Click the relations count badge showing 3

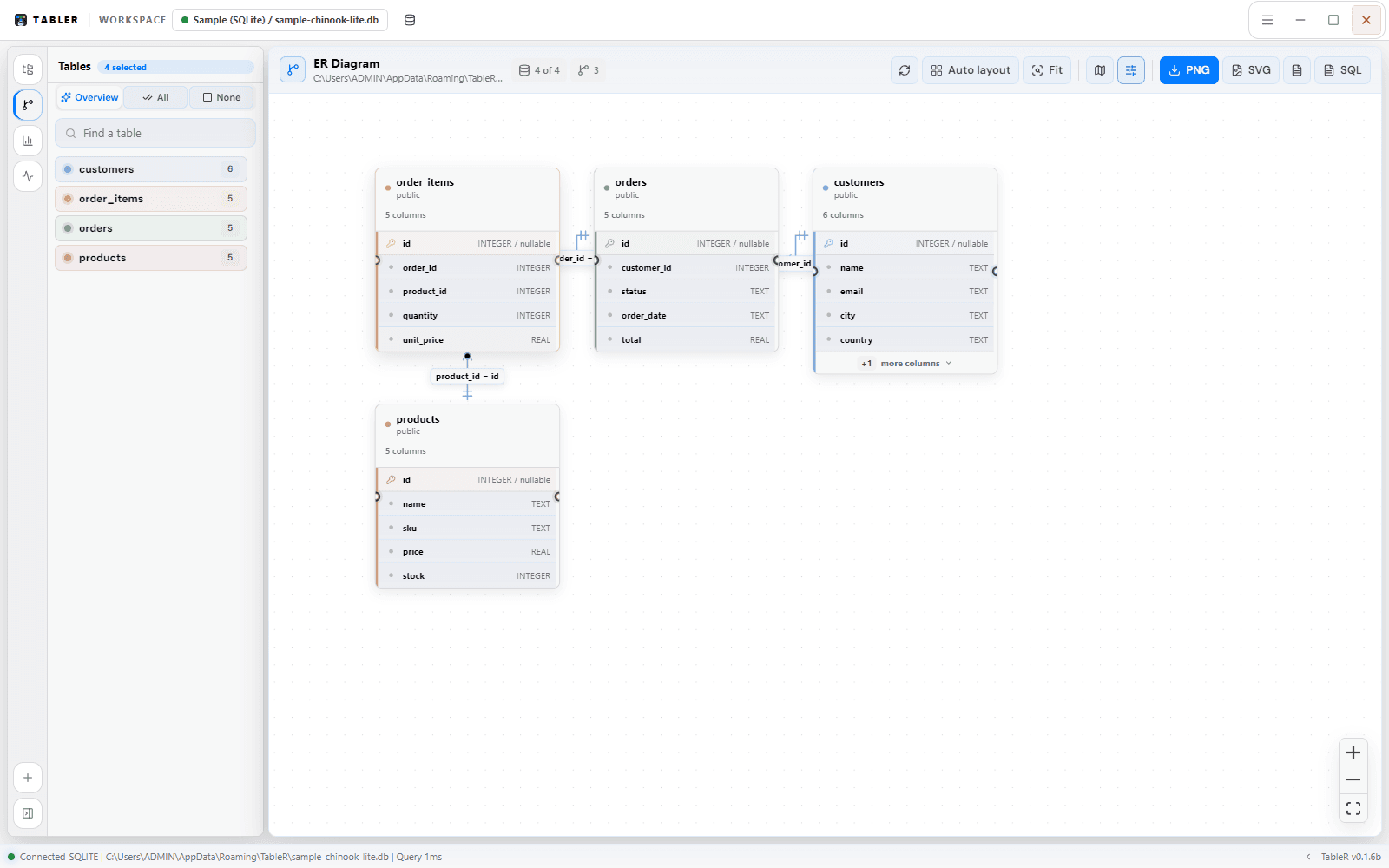tap(589, 70)
